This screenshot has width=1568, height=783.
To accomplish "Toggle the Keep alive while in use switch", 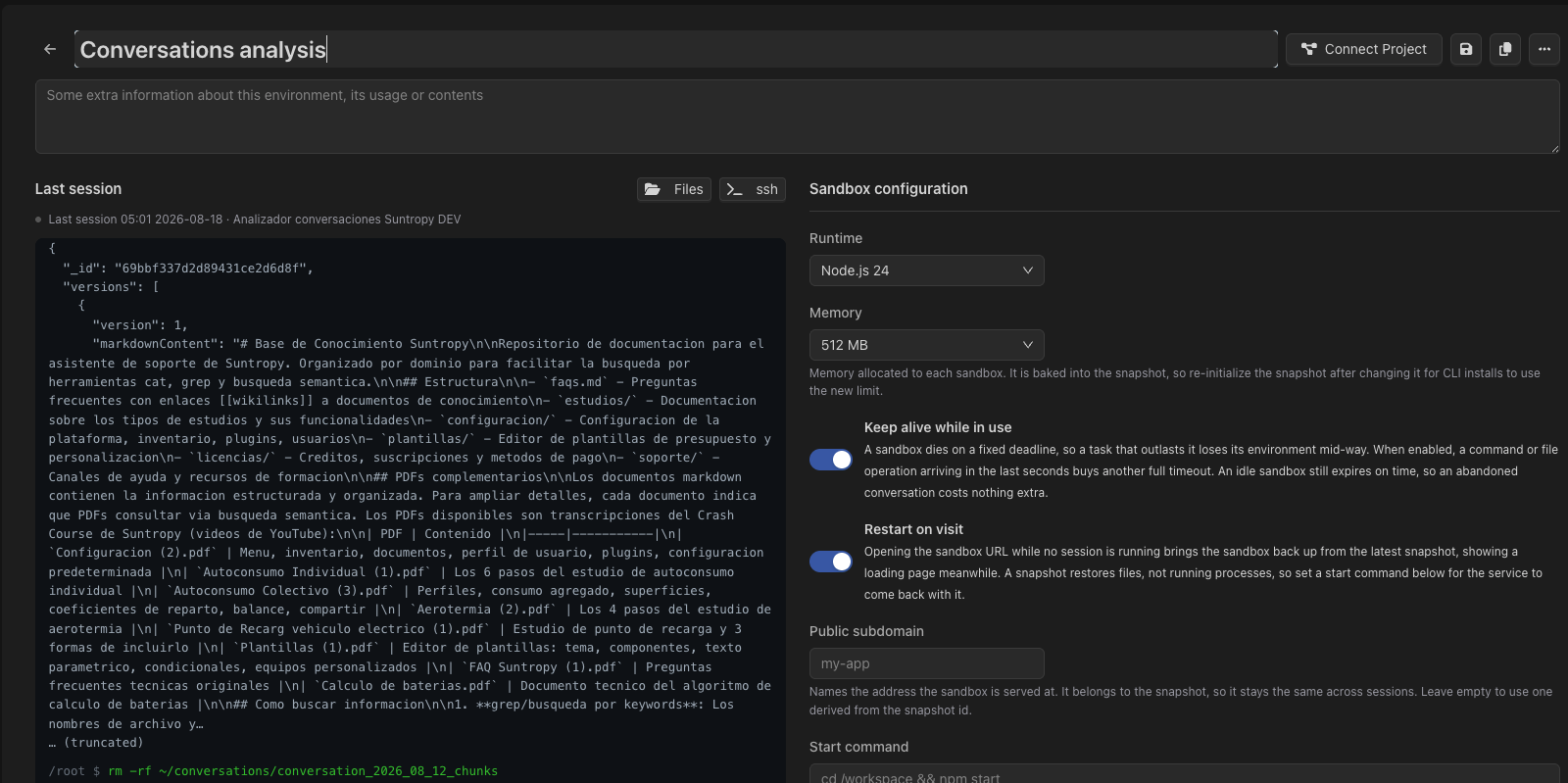I will click(831, 460).
